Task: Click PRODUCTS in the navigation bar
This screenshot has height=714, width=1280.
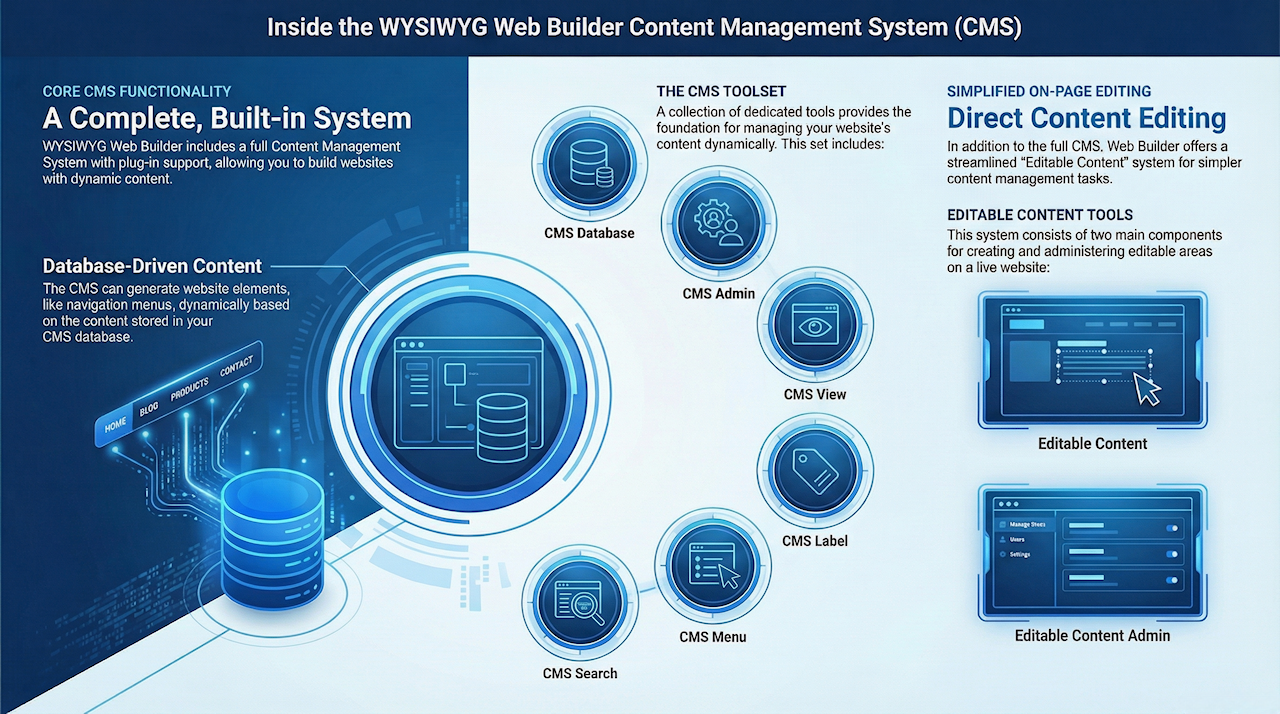Action: (190, 388)
